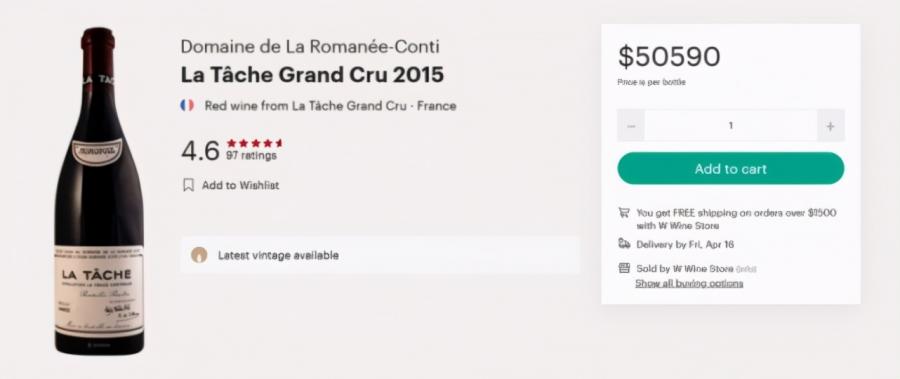Screen dimensions: 900x379
Task: Click the red star rating icons
Action: coord(254,144)
